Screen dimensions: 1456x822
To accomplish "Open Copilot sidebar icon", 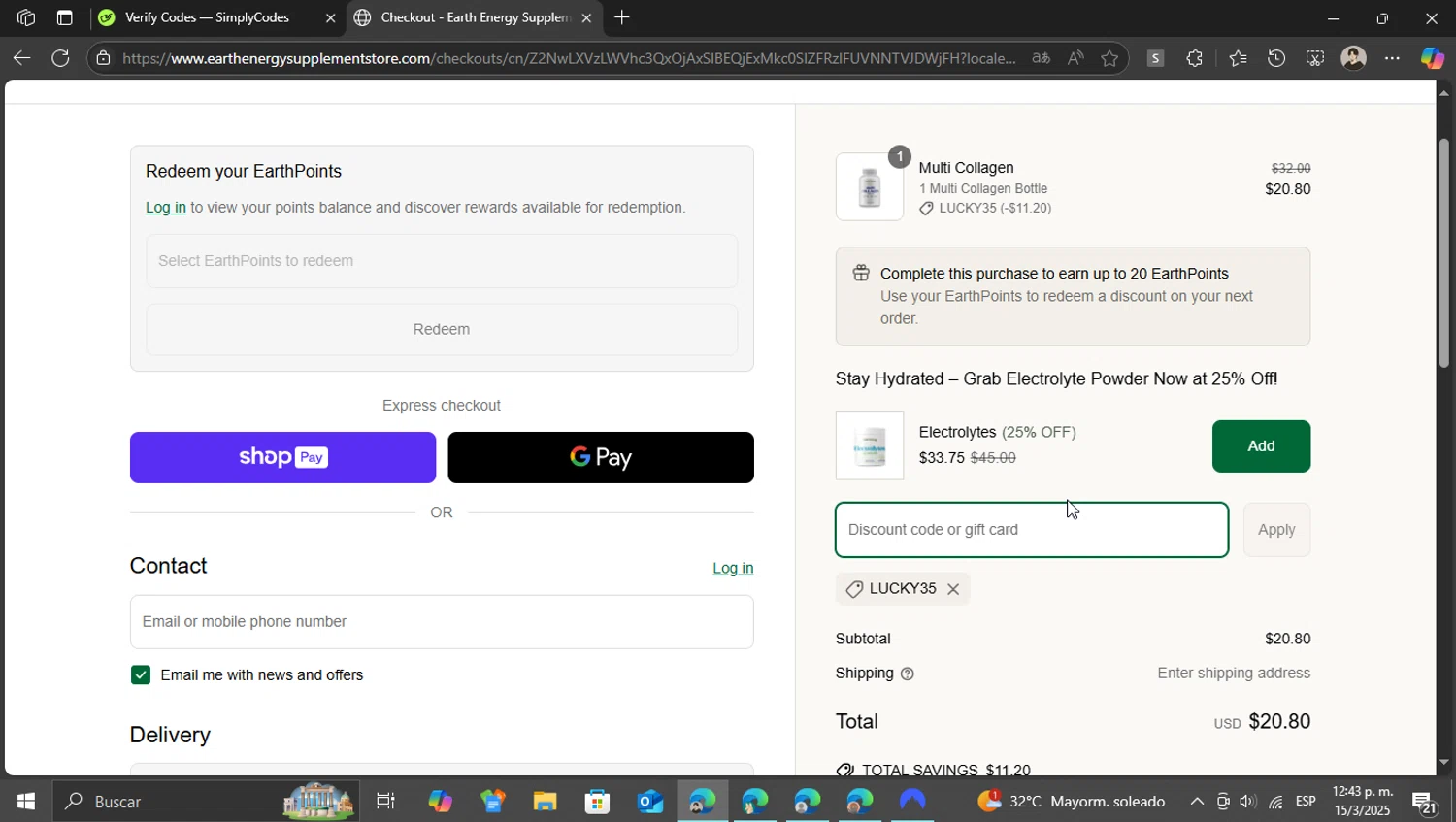I will coord(1433,58).
